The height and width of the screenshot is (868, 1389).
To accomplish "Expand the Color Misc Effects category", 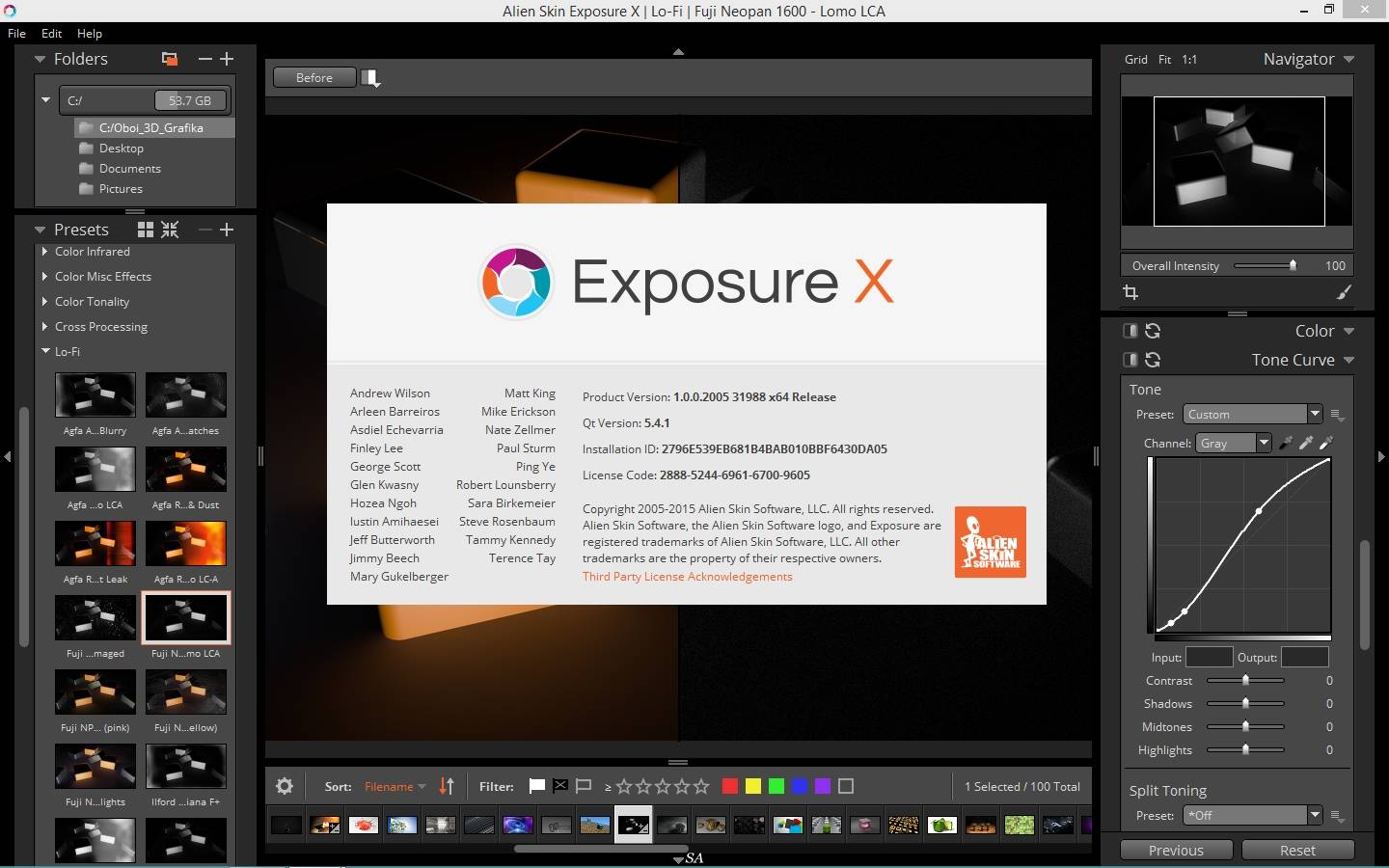I will [x=45, y=277].
